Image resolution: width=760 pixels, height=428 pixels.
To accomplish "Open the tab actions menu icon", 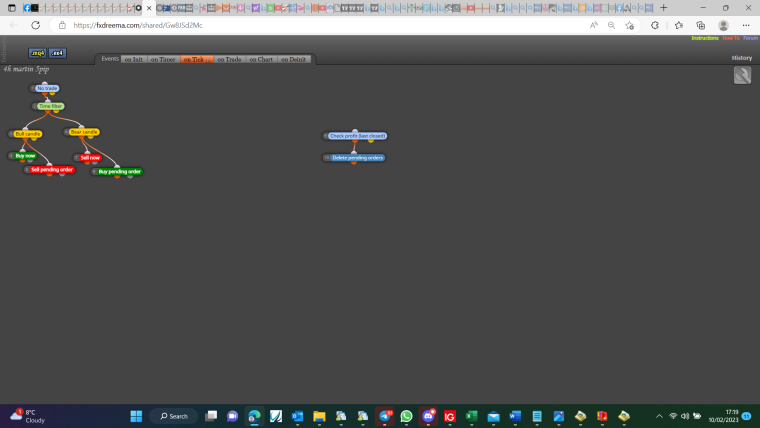I will [x=12, y=8].
